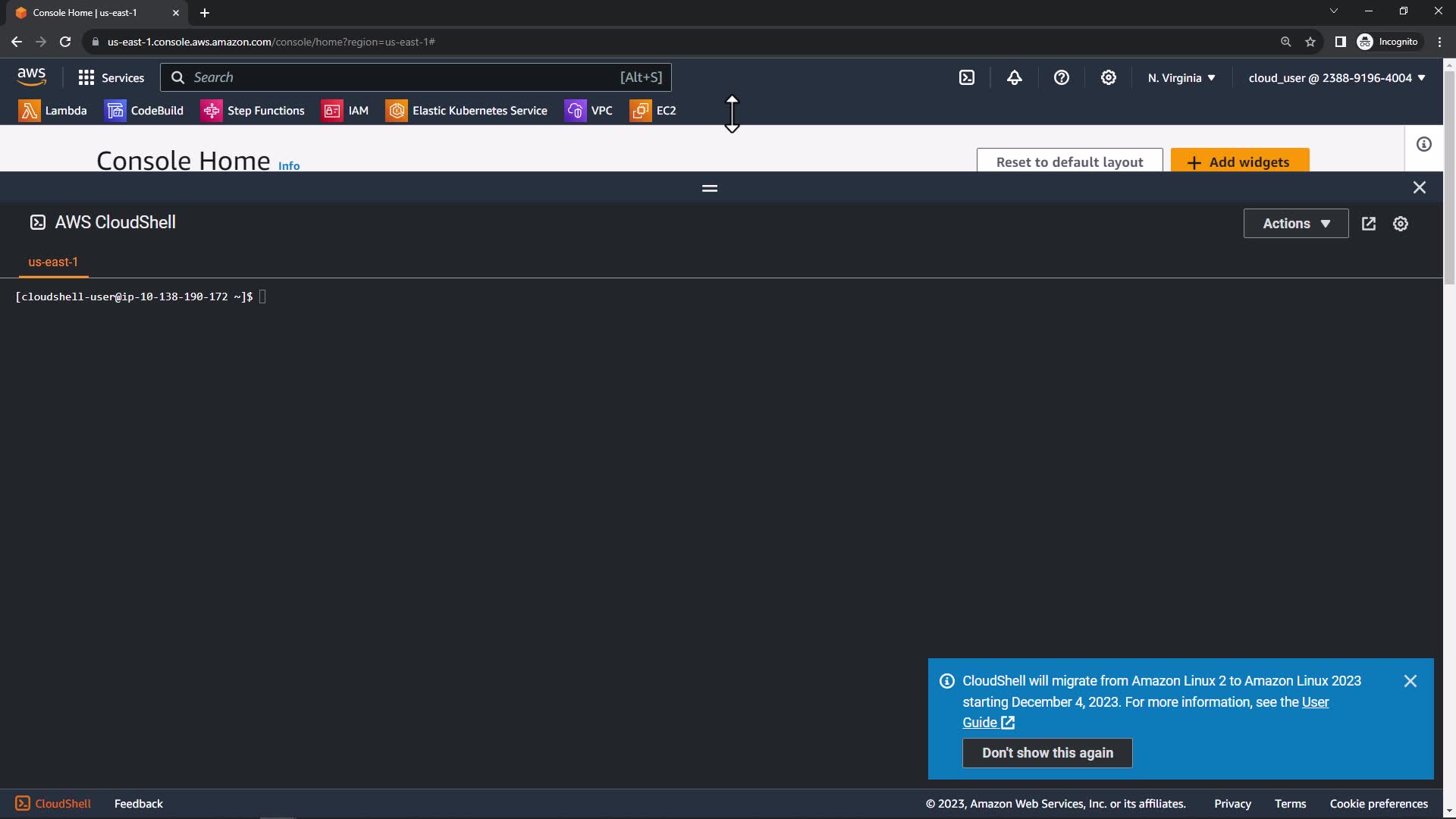Open CloudShell from top navigation icon
This screenshot has height=819, width=1456.
coord(967,77)
